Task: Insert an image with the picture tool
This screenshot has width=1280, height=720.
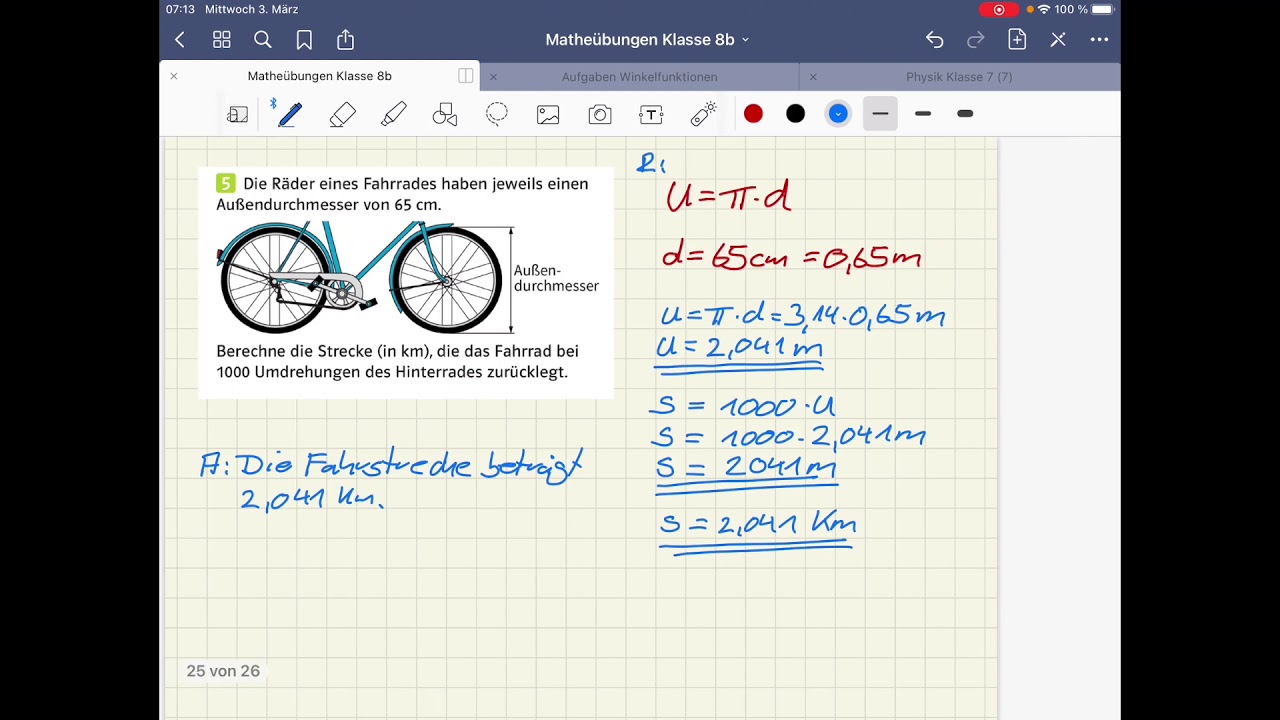Action: pos(548,114)
